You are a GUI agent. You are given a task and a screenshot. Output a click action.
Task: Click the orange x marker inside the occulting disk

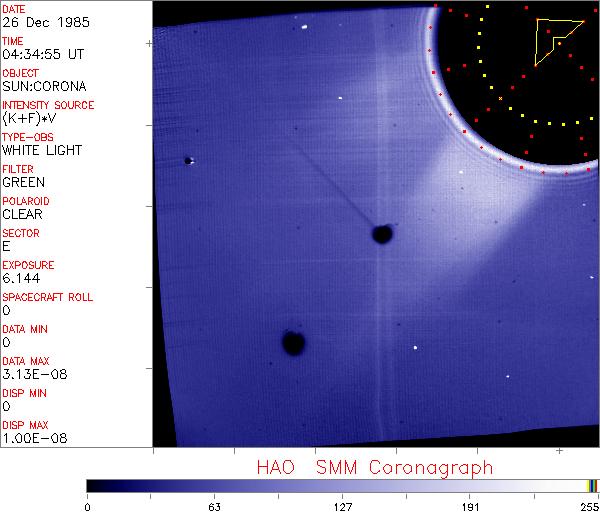[501, 99]
